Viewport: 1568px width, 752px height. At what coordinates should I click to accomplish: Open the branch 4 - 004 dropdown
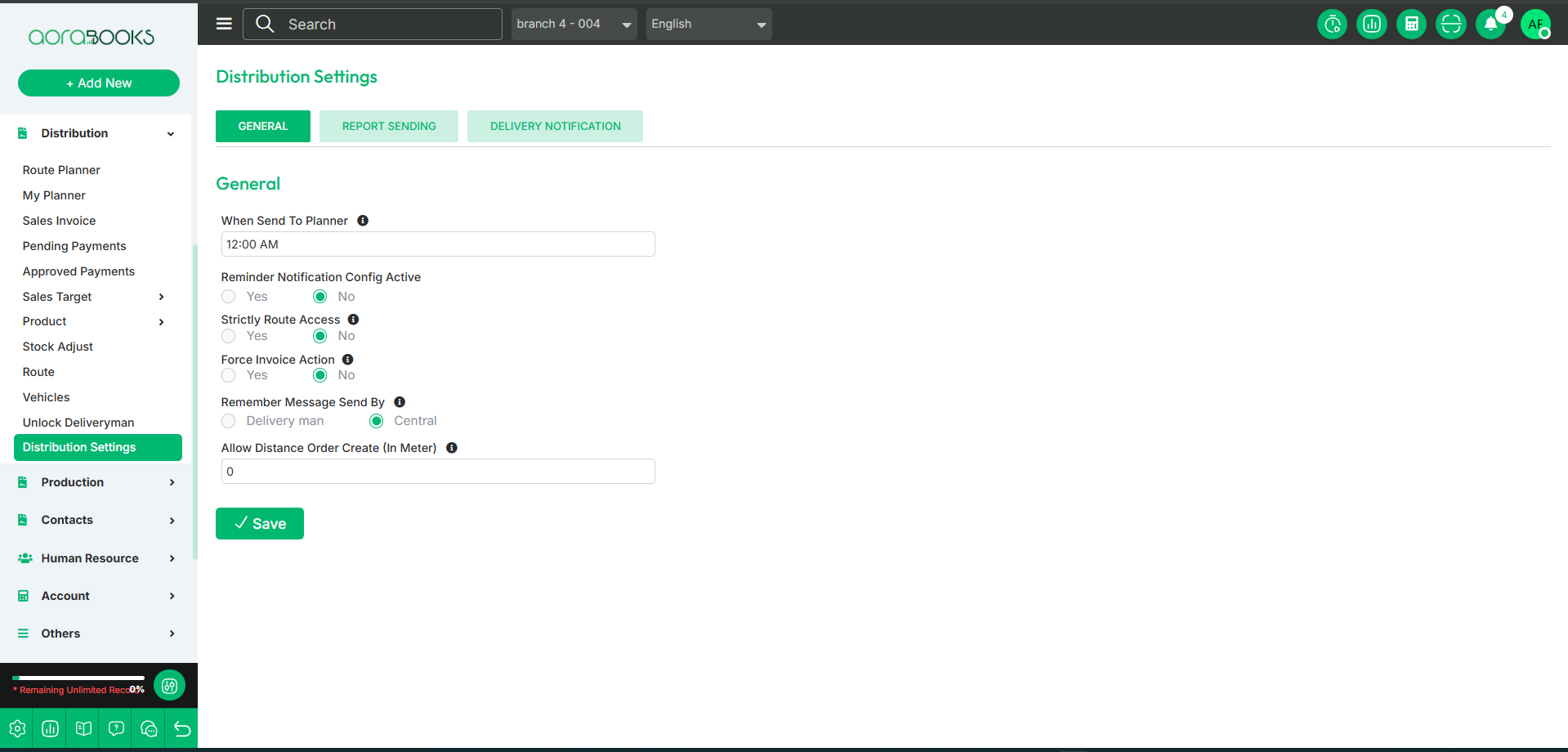tap(574, 25)
